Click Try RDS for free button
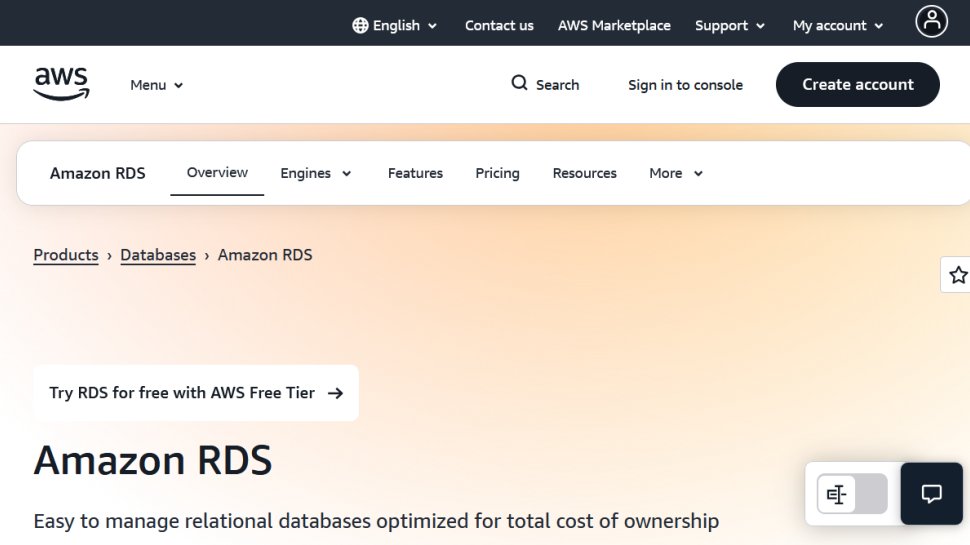The width and height of the screenshot is (970, 545). click(x=196, y=393)
